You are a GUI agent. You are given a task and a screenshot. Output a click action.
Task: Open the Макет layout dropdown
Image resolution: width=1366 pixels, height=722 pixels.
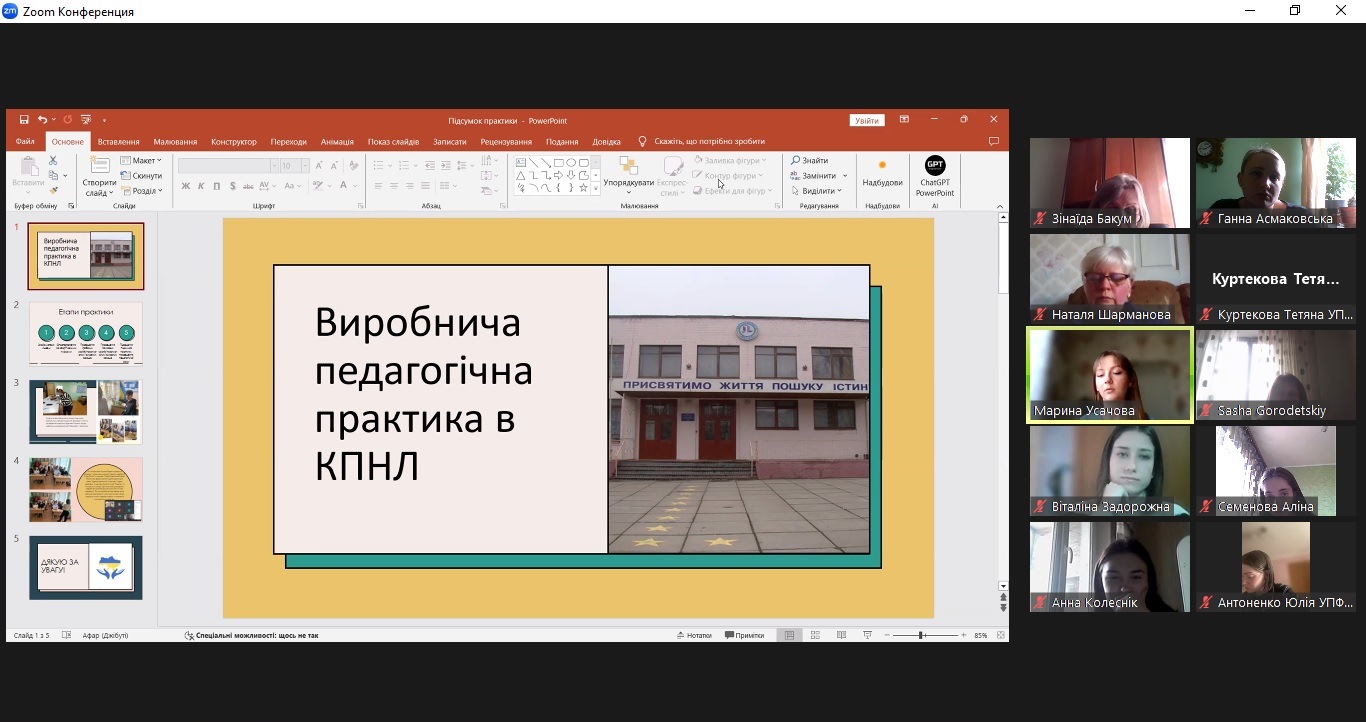coord(140,160)
